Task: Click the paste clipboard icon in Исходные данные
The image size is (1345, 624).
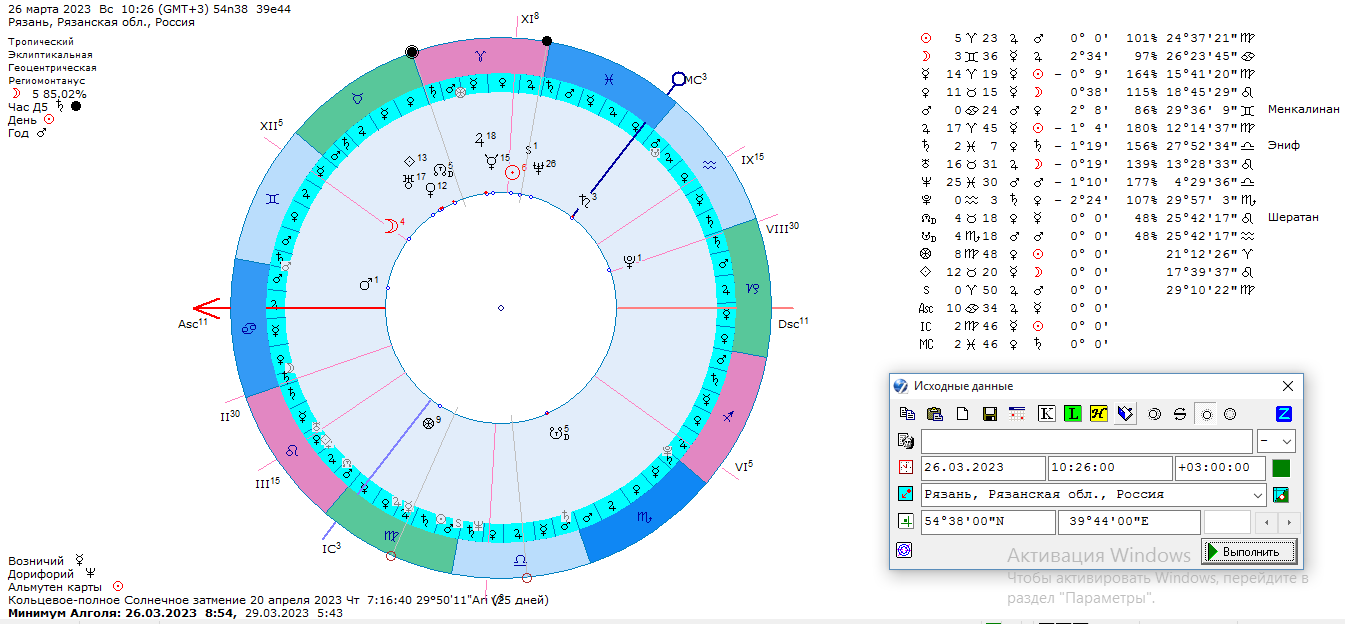Action: pos(935,413)
